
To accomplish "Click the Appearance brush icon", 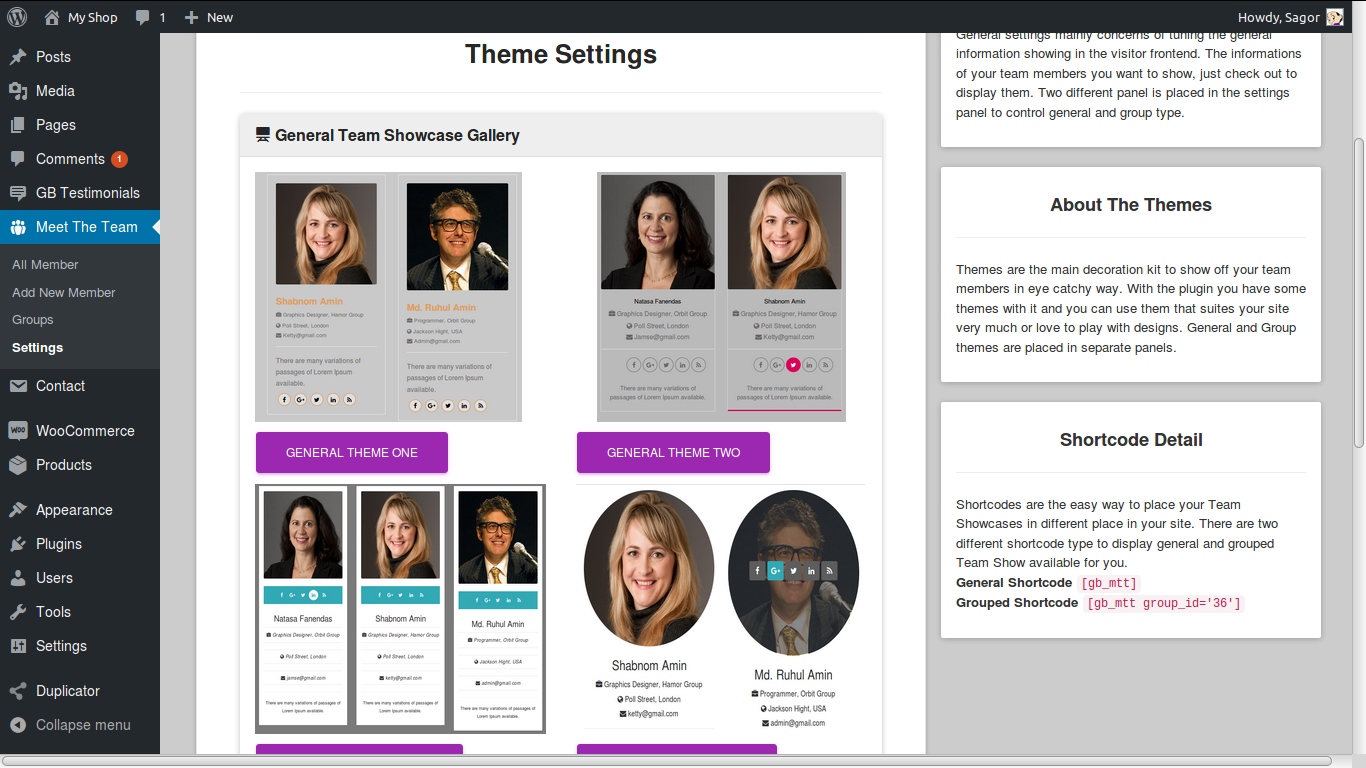I will tap(18, 510).
